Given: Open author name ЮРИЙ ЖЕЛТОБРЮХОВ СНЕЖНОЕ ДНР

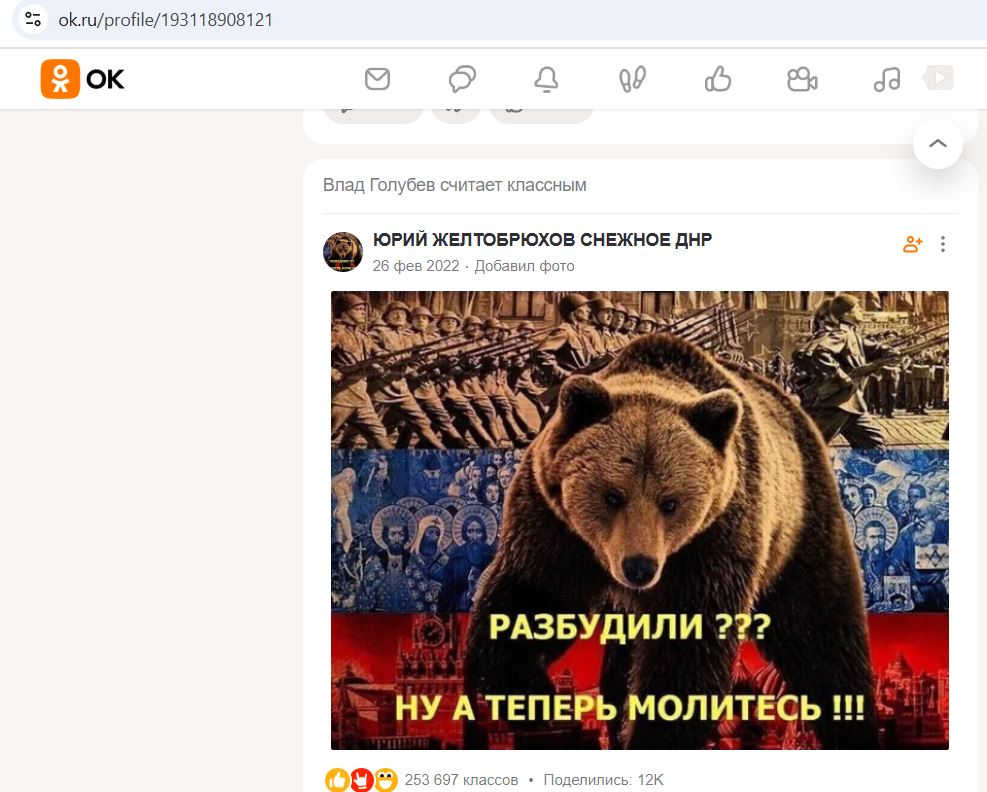Looking at the screenshot, I should click(543, 240).
